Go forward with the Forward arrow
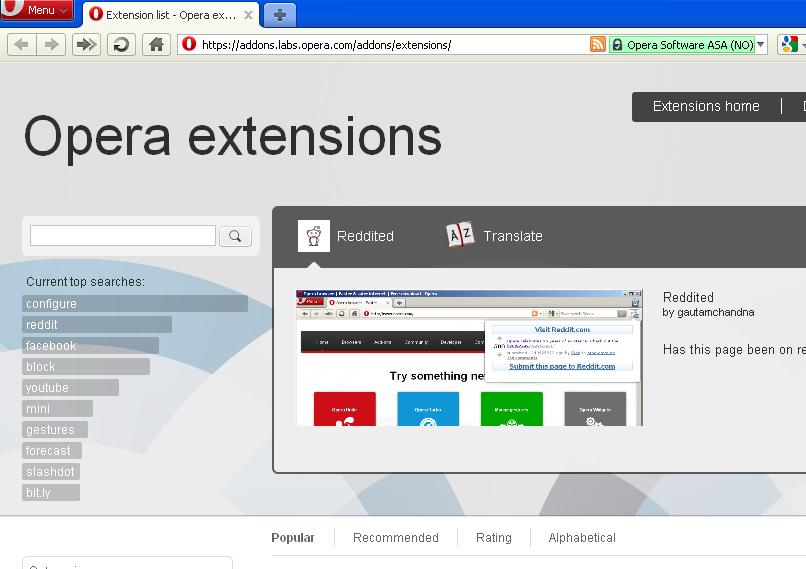806x569 pixels. (51, 45)
